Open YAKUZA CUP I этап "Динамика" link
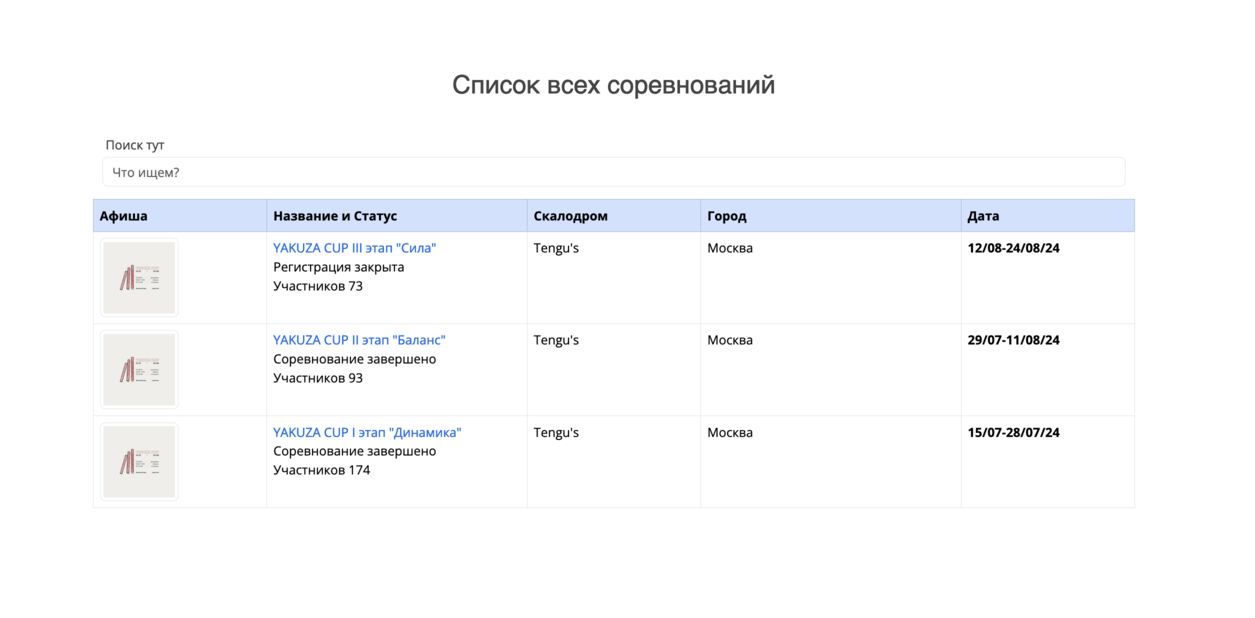This screenshot has width=1255, height=618. (367, 432)
